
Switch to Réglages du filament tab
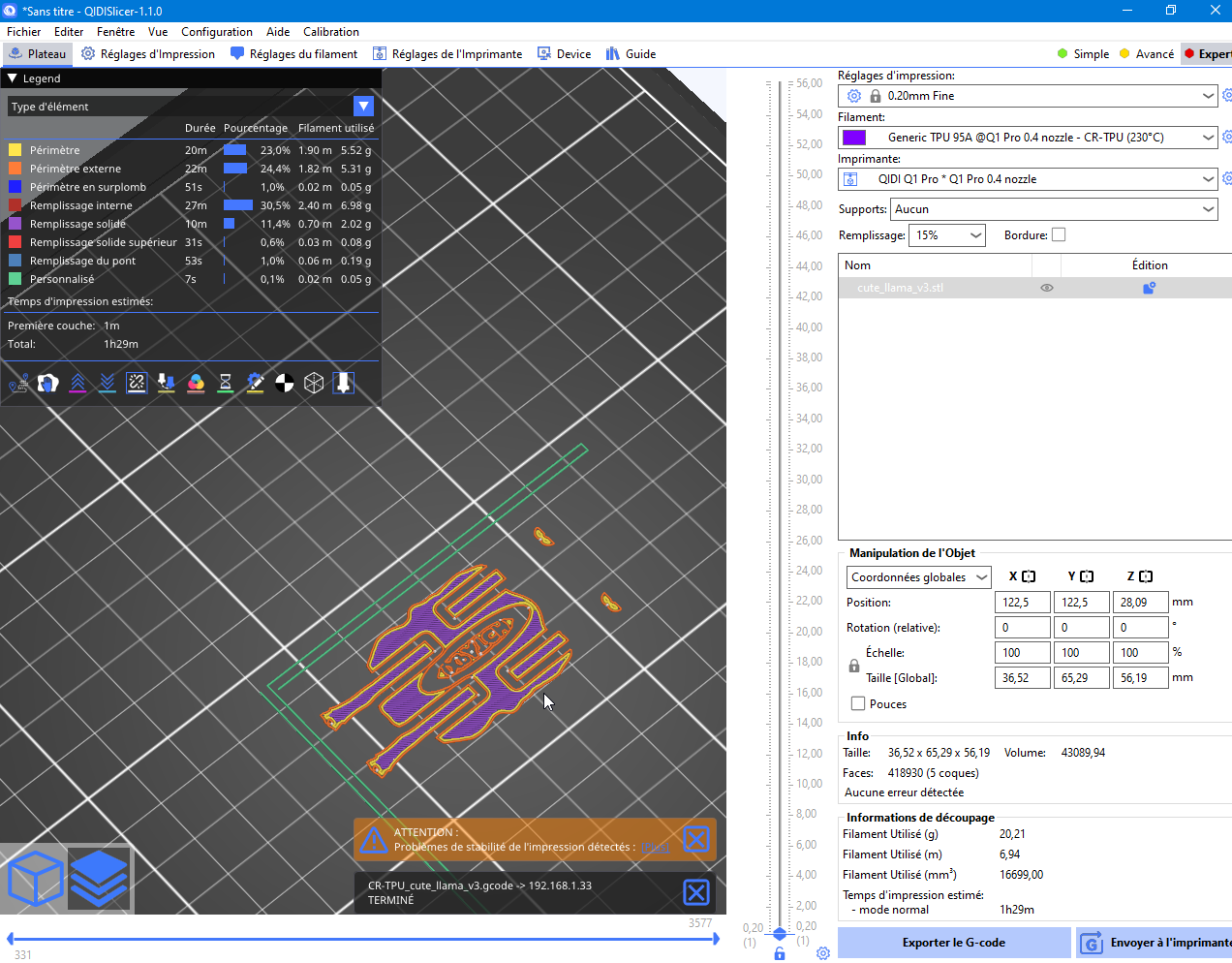[x=293, y=54]
